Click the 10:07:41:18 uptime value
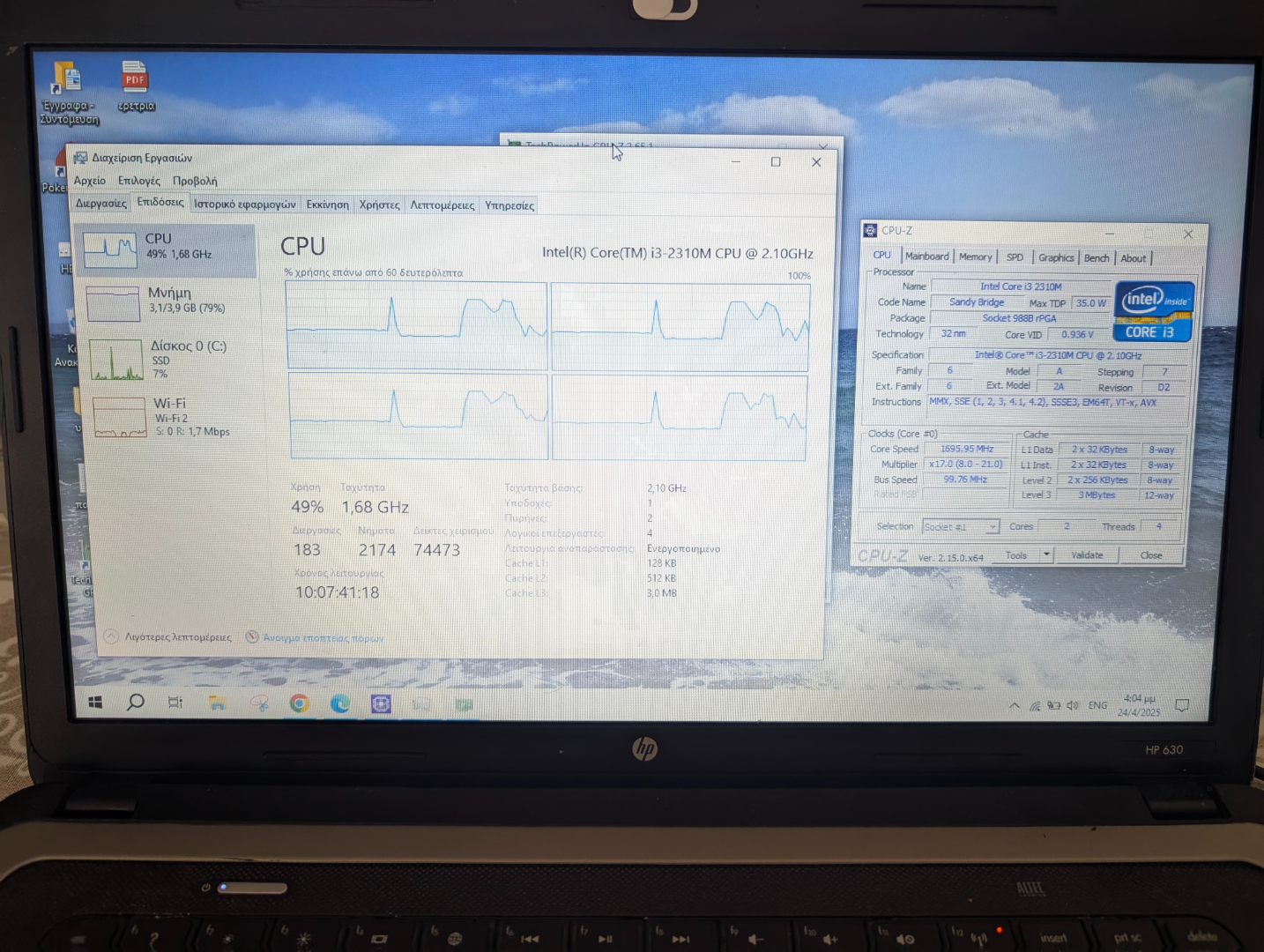 tap(337, 592)
